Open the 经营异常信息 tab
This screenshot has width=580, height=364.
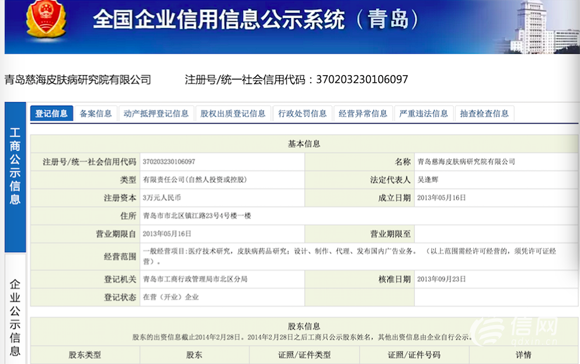[x=363, y=113]
